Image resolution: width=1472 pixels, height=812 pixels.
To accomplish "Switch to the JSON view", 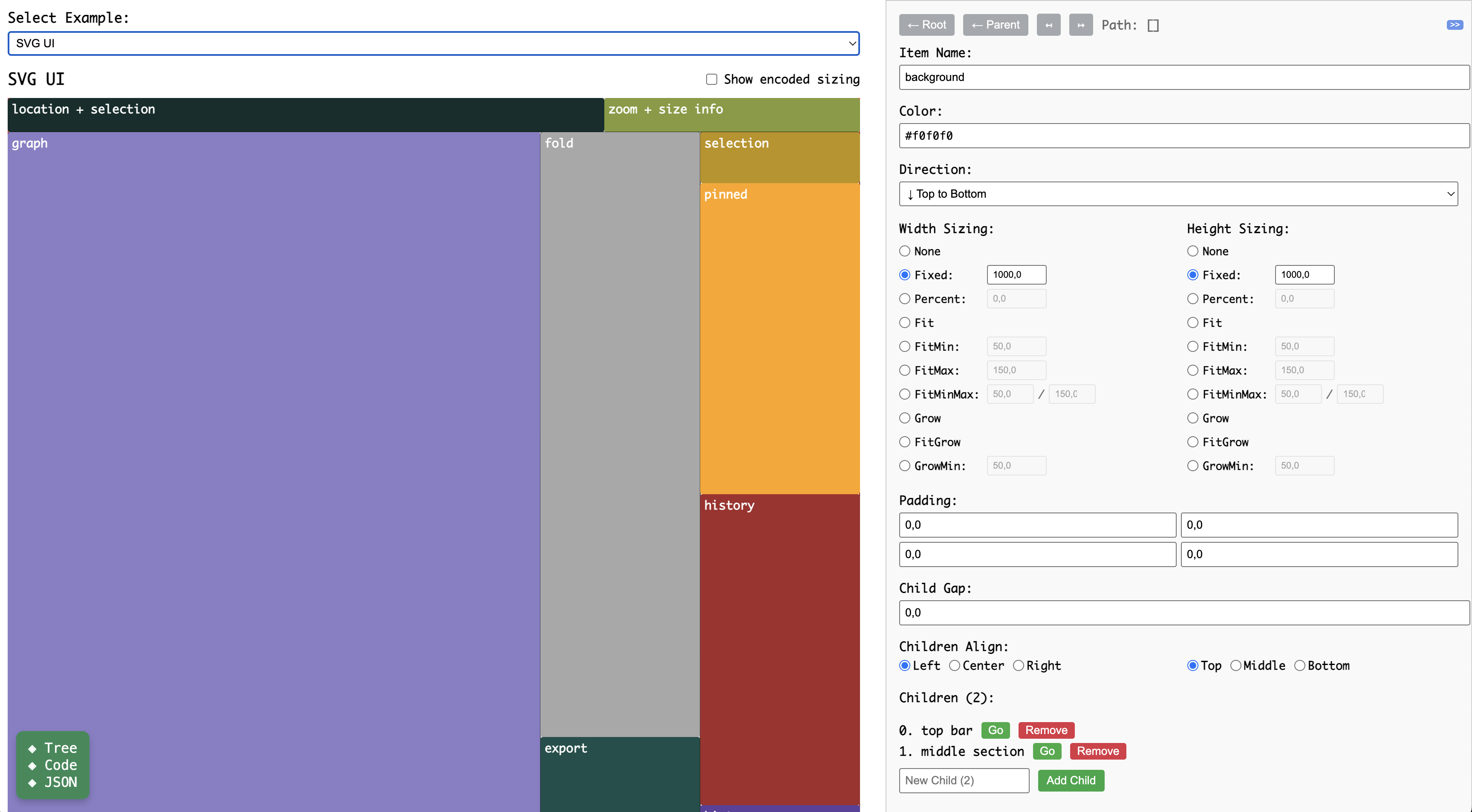I will tap(61, 782).
